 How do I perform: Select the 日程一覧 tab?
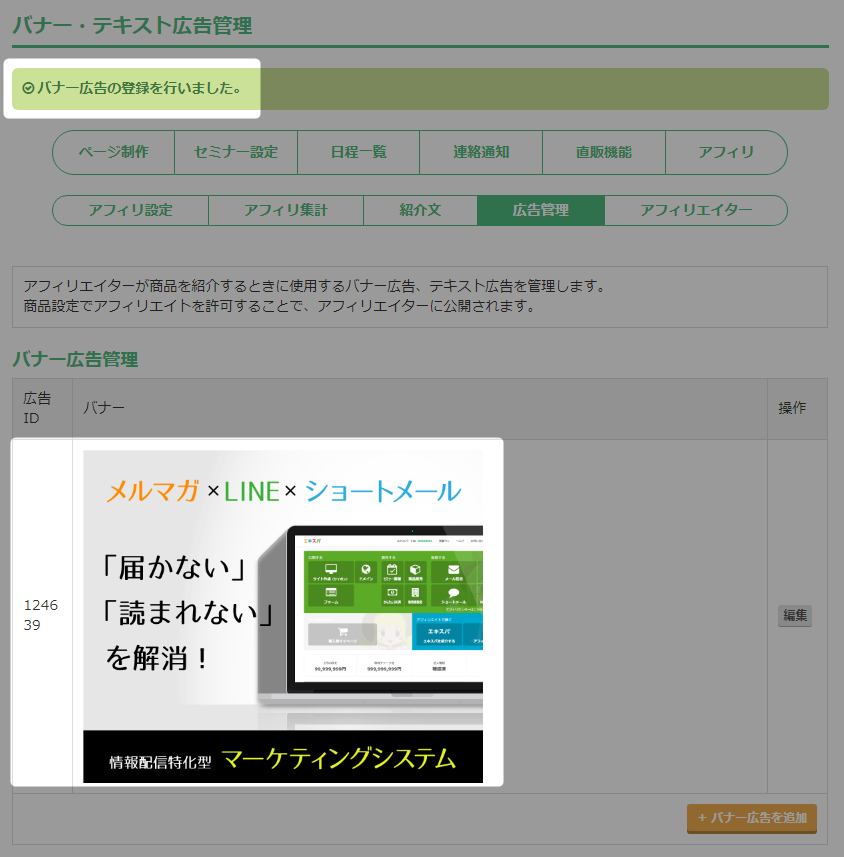[359, 152]
